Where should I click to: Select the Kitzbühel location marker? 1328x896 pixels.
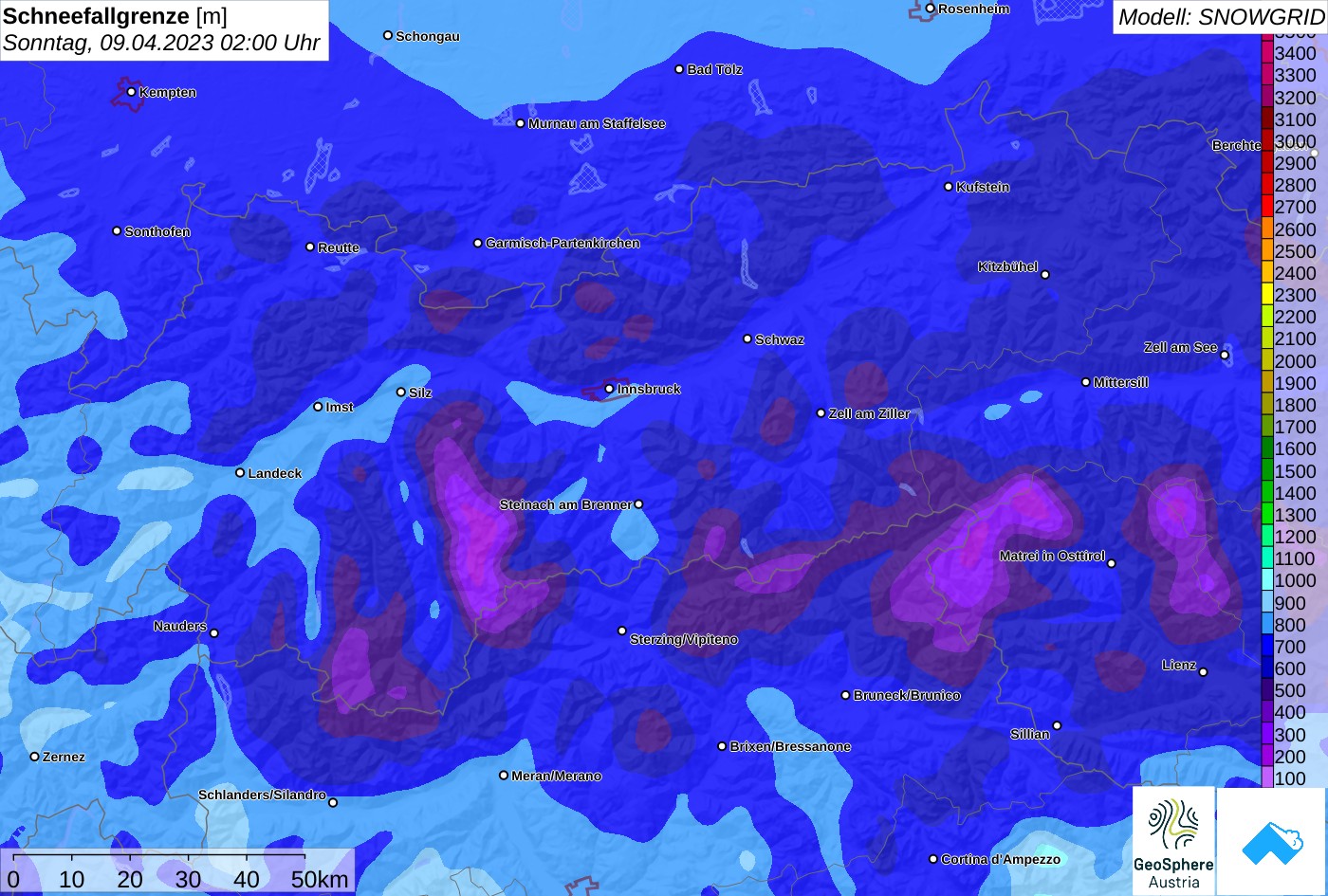pyautogui.click(x=1045, y=275)
